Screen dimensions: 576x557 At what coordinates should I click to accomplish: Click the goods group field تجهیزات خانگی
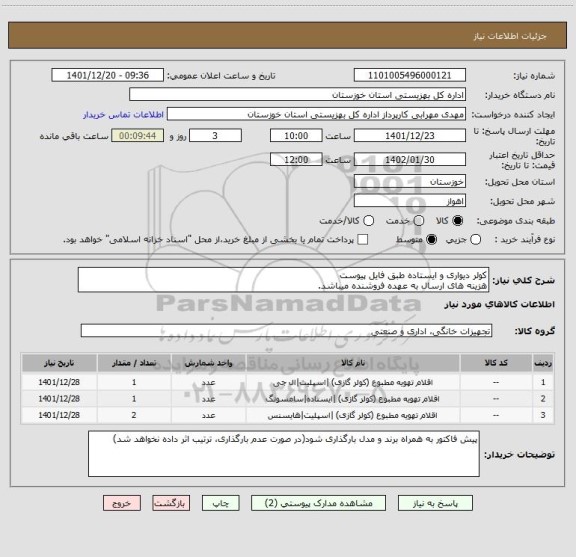tap(287, 331)
